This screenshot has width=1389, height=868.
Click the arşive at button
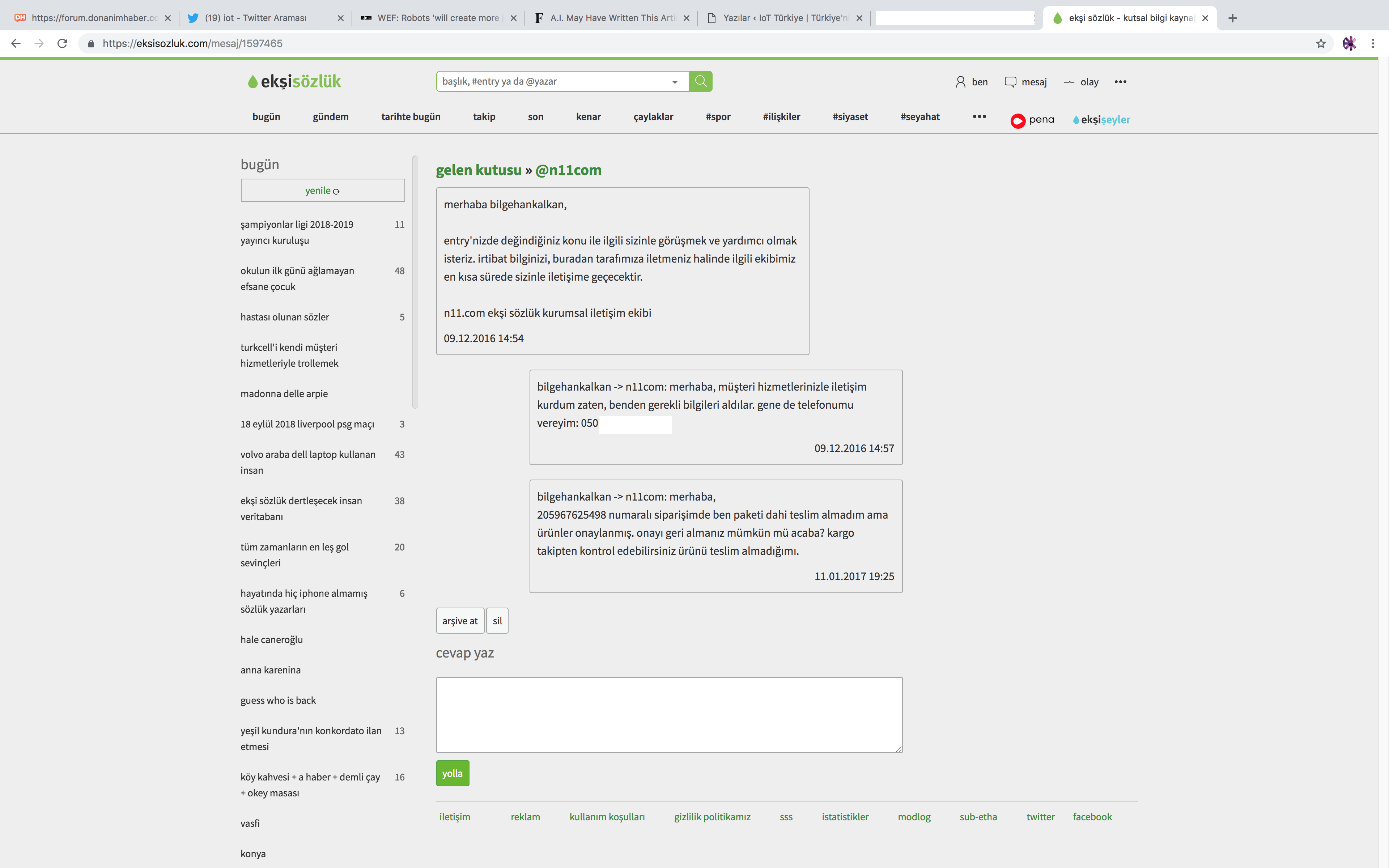tap(460, 621)
